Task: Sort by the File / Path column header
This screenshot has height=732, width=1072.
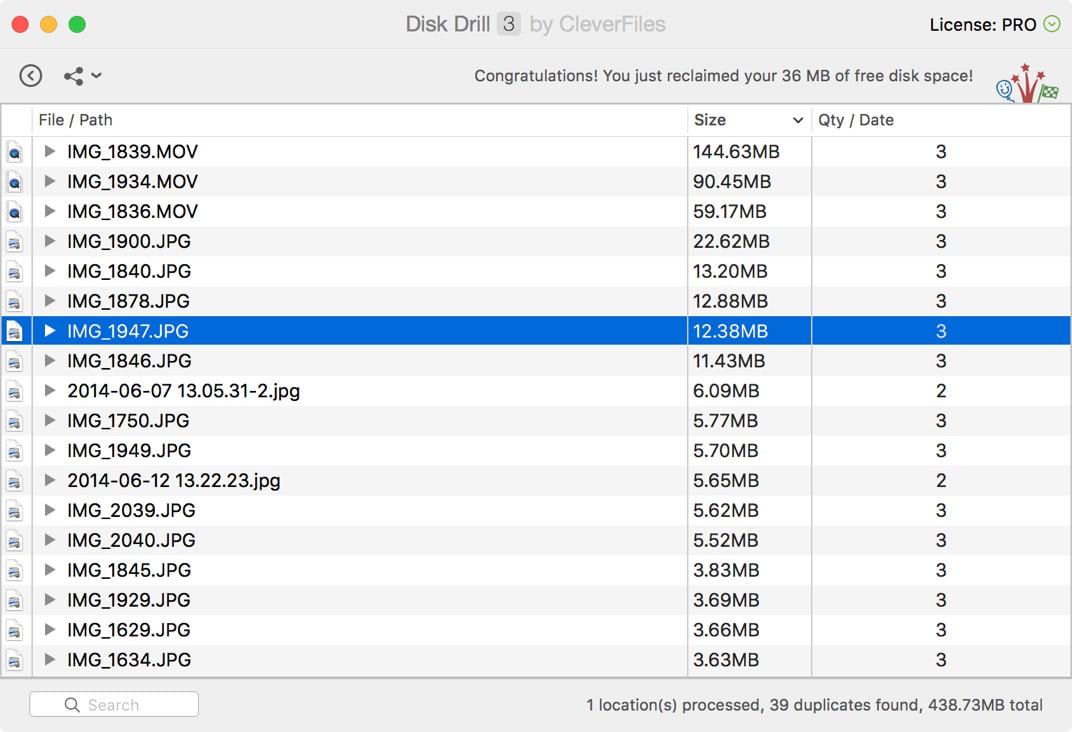Action: coord(360,120)
